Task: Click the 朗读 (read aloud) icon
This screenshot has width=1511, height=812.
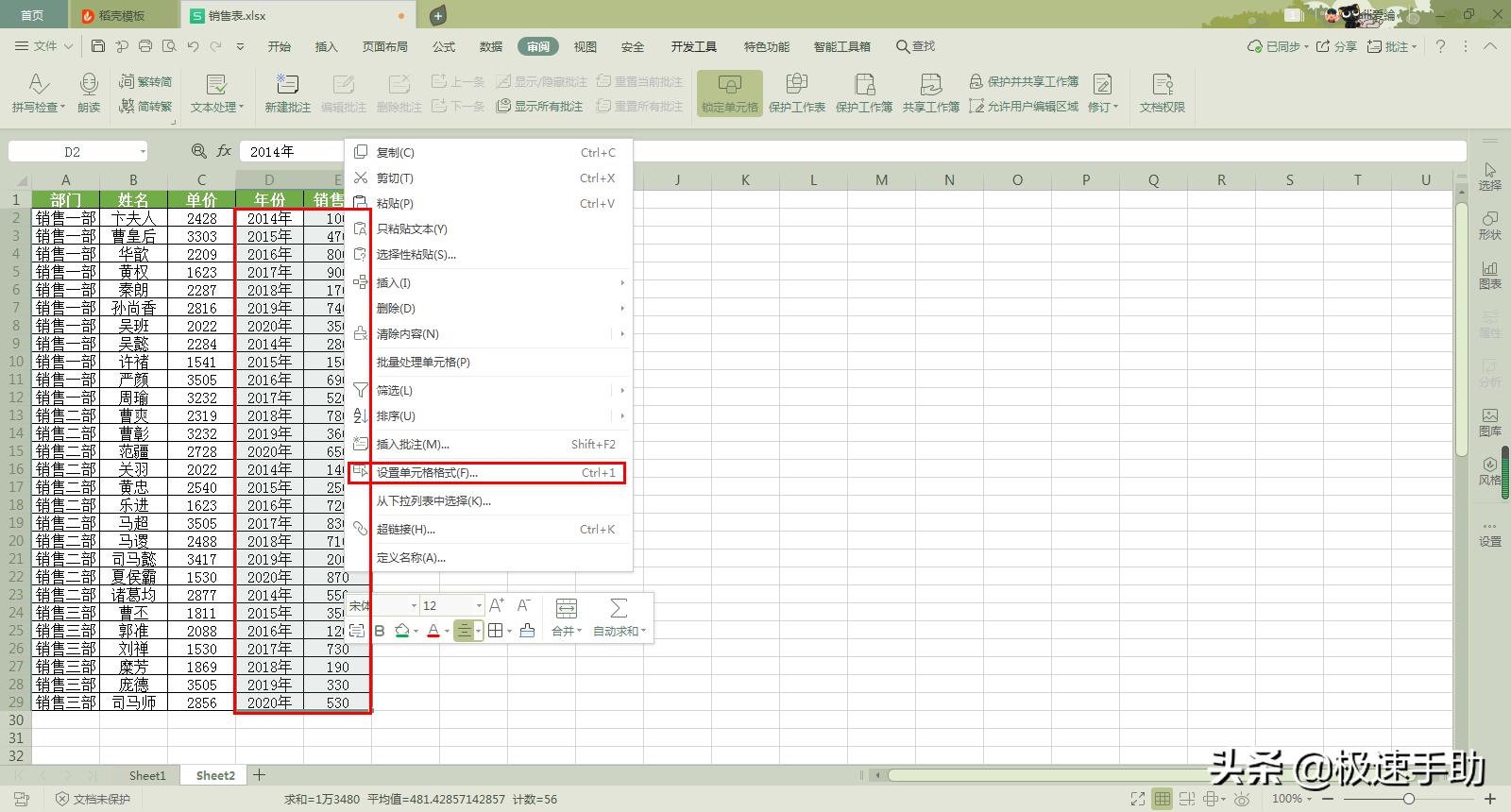Action: tap(89, 86)
